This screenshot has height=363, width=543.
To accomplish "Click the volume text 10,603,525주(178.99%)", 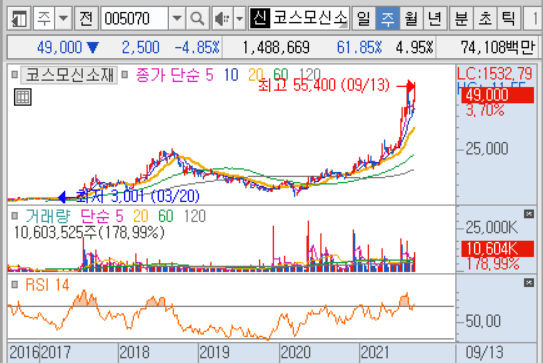I will (89, 232).
